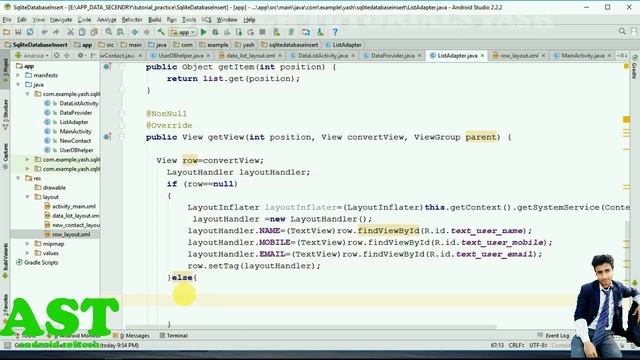Run the app with green play button

[x=203, y=32]
